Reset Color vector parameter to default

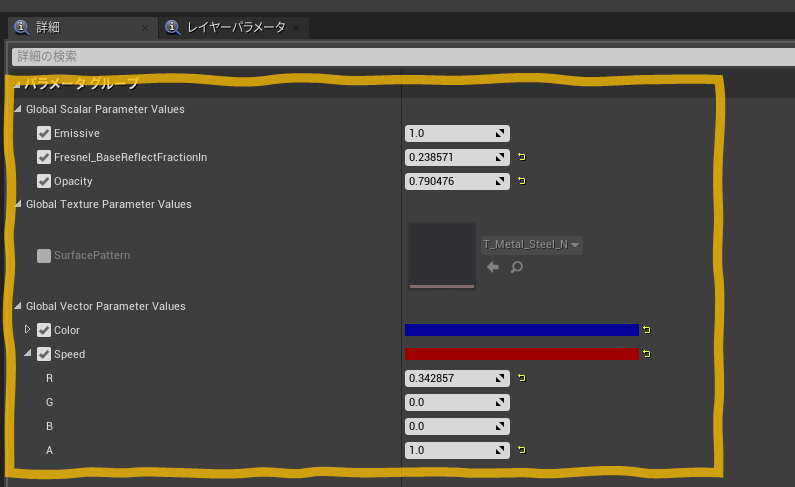click(647, 330)
